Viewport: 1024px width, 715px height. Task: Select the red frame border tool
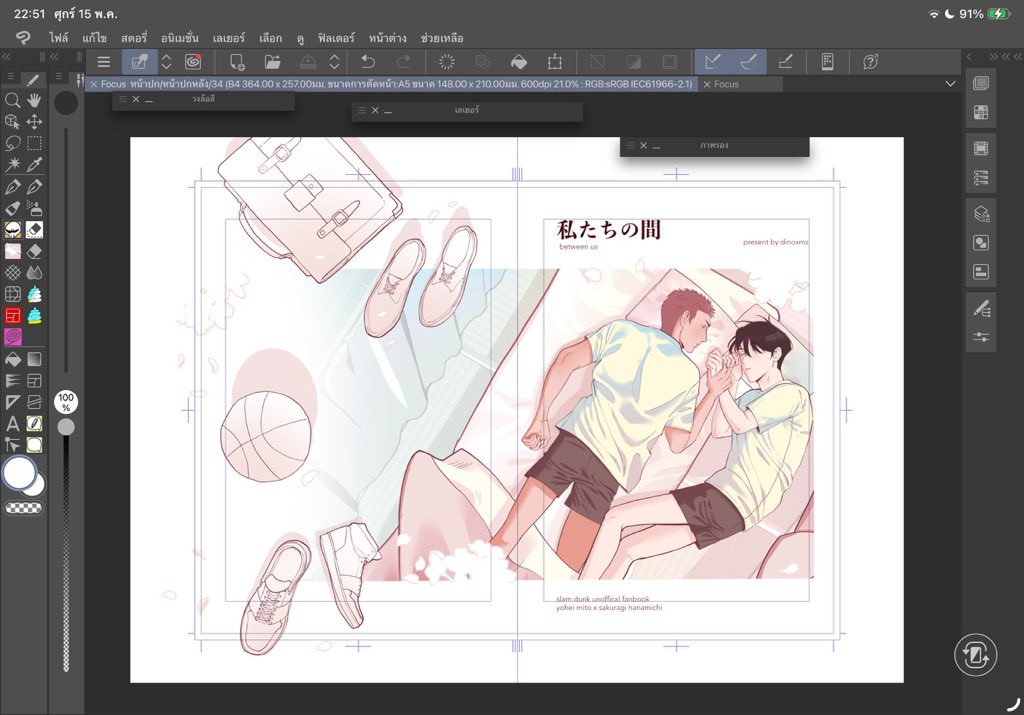point(12,316)
